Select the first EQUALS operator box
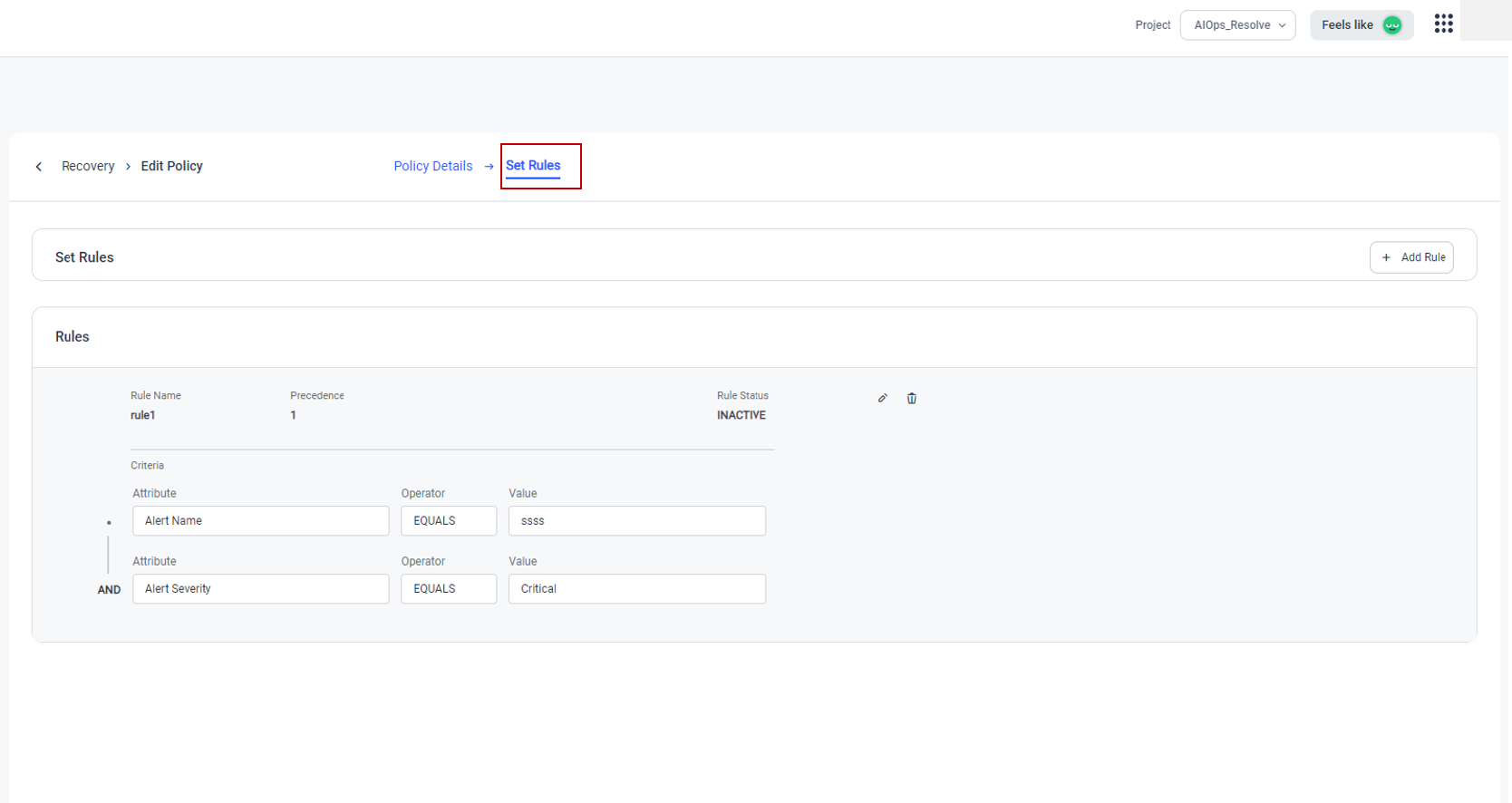This screenshot has height=803, width=1512. (448, 521)
